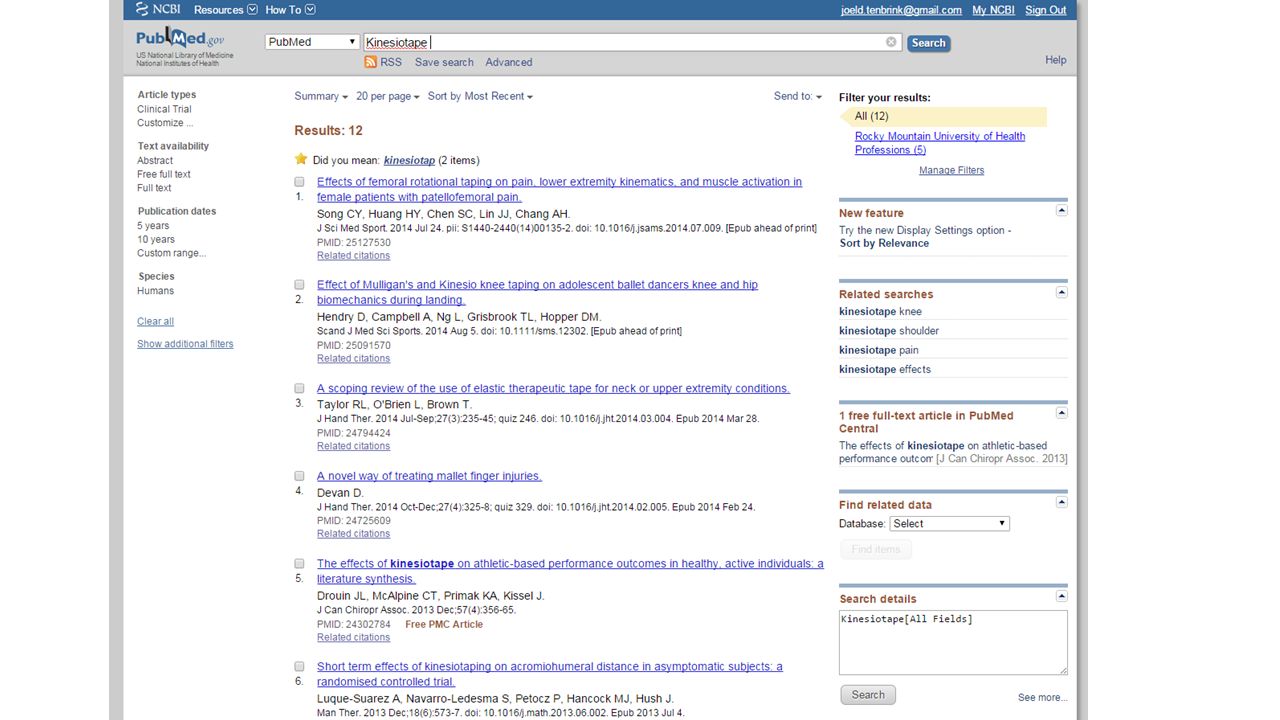The height and width of the screenshot is (720, 1280).
Task: Filter publication dates to 10 years
Action: click(x=156, y=239)
